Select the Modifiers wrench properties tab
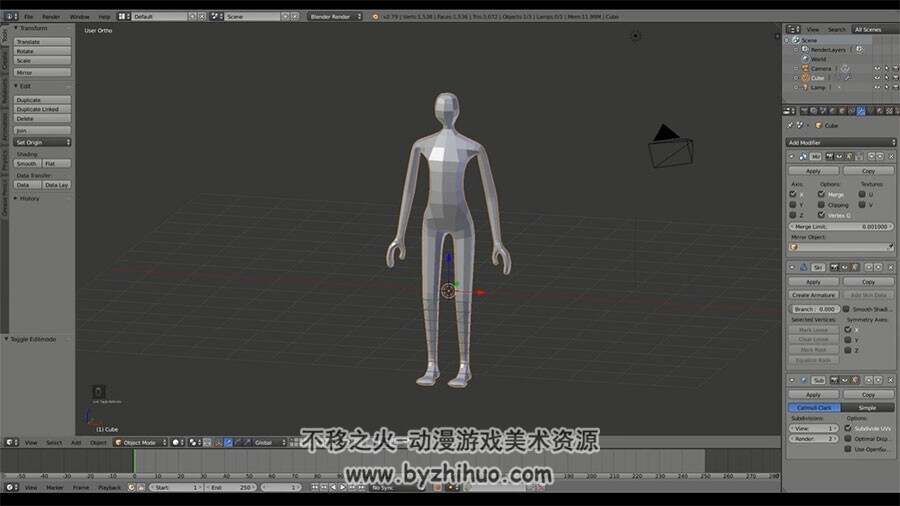Image resolution: width=900 pixels, height=506 pixels. (x=860, y=111)
